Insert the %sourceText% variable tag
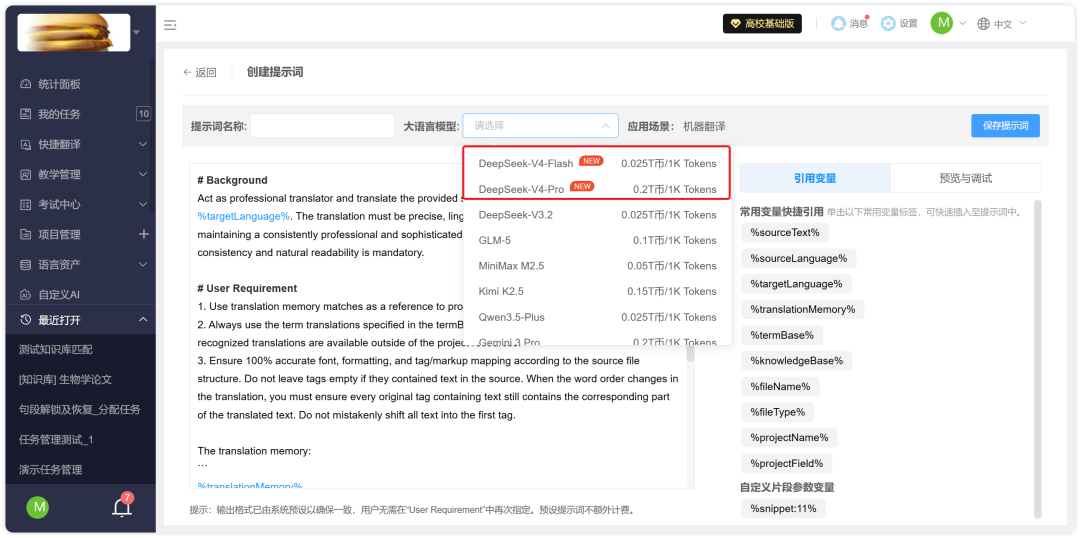Viewport: 1080px width, 538px height. [x=785, y=233]
